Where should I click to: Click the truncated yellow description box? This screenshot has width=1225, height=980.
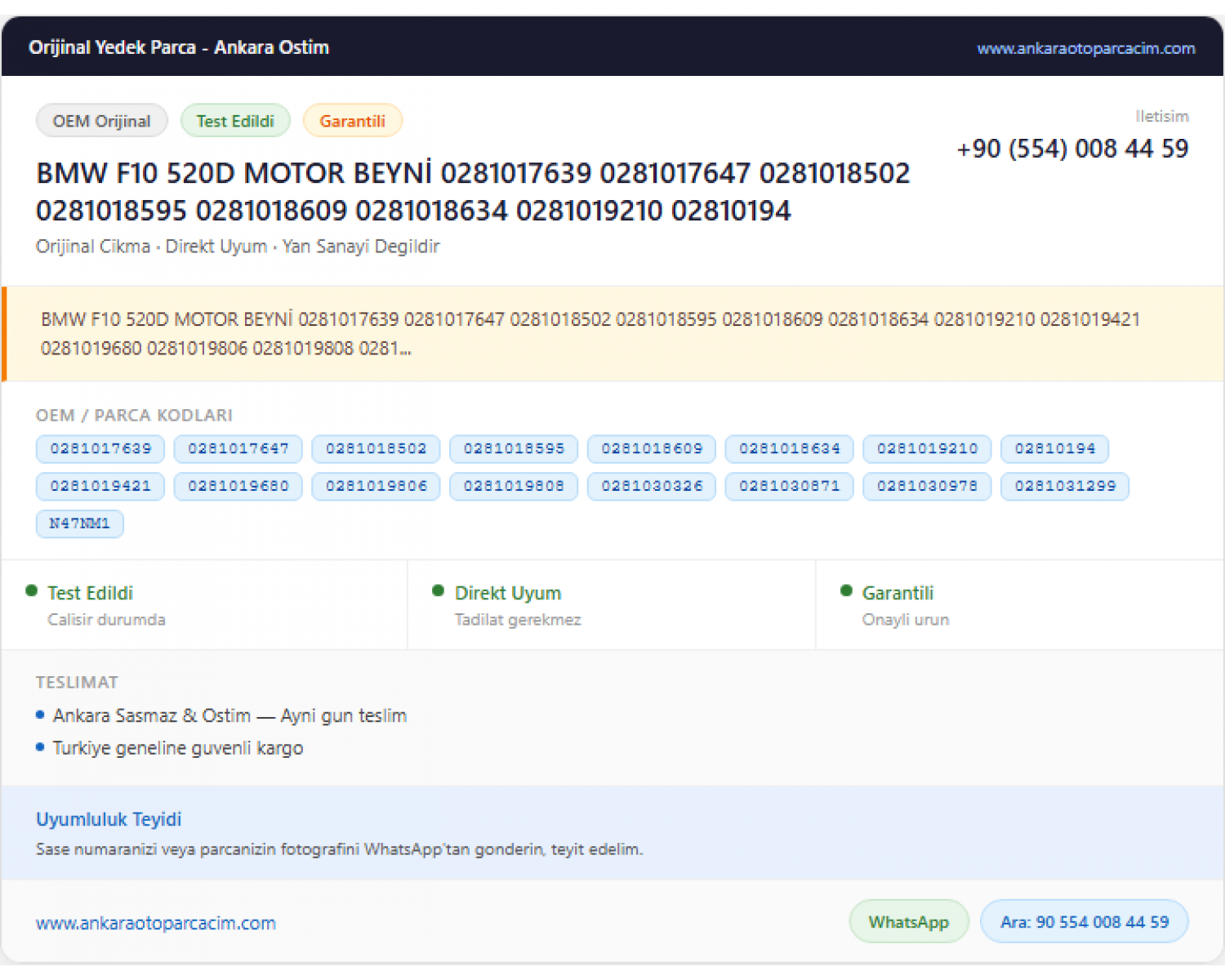click(612, 334)
